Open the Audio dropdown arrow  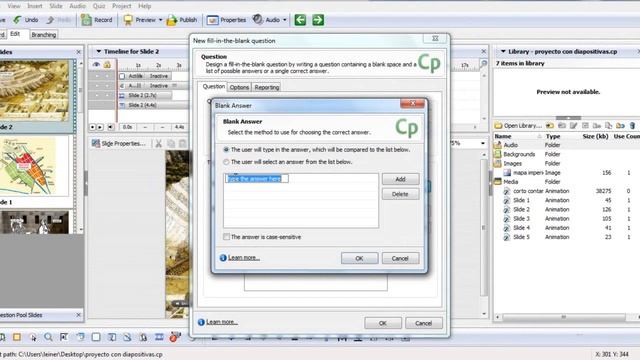(284, 20)
